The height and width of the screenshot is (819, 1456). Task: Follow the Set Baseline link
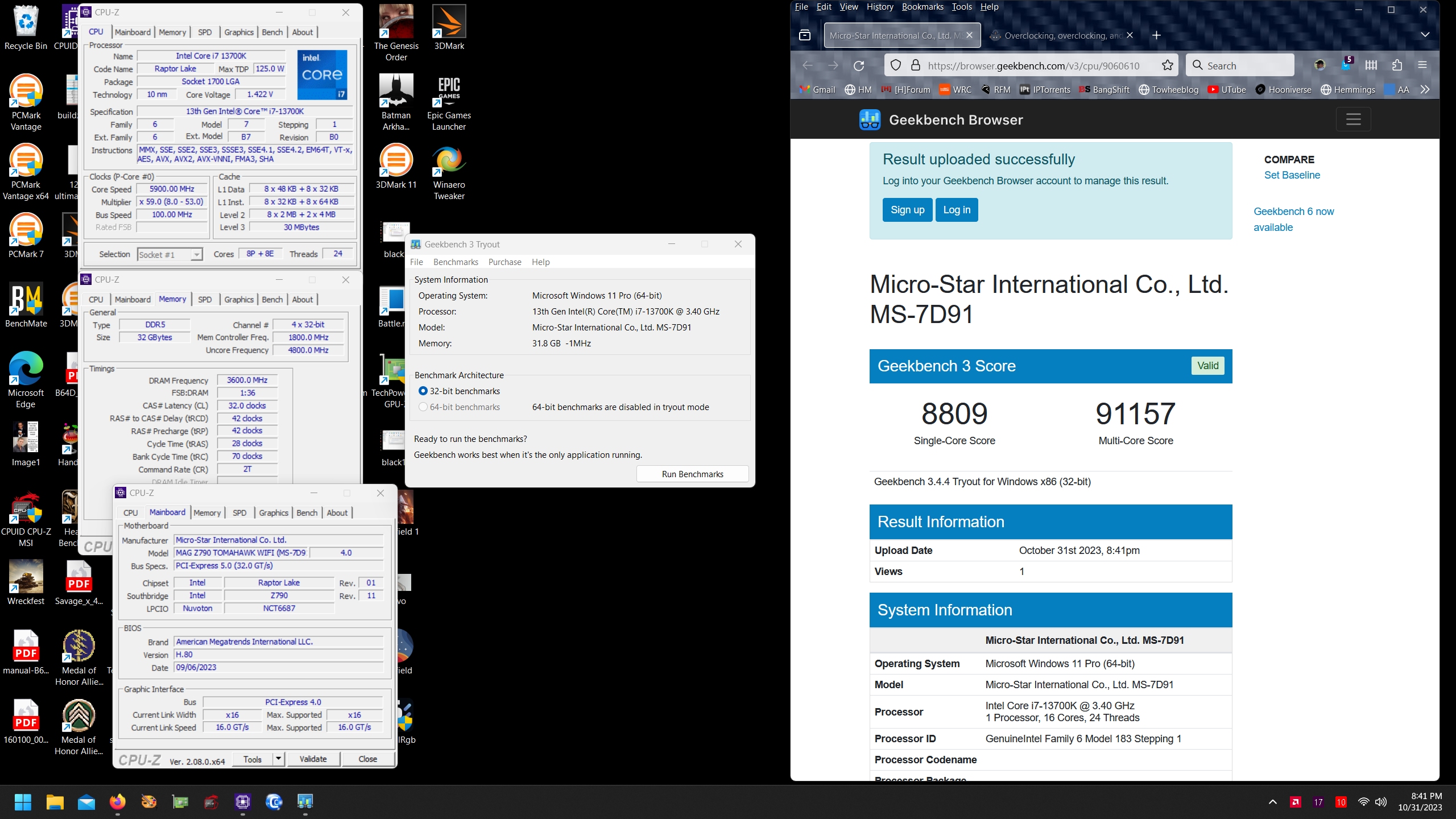click(1292, 175)
